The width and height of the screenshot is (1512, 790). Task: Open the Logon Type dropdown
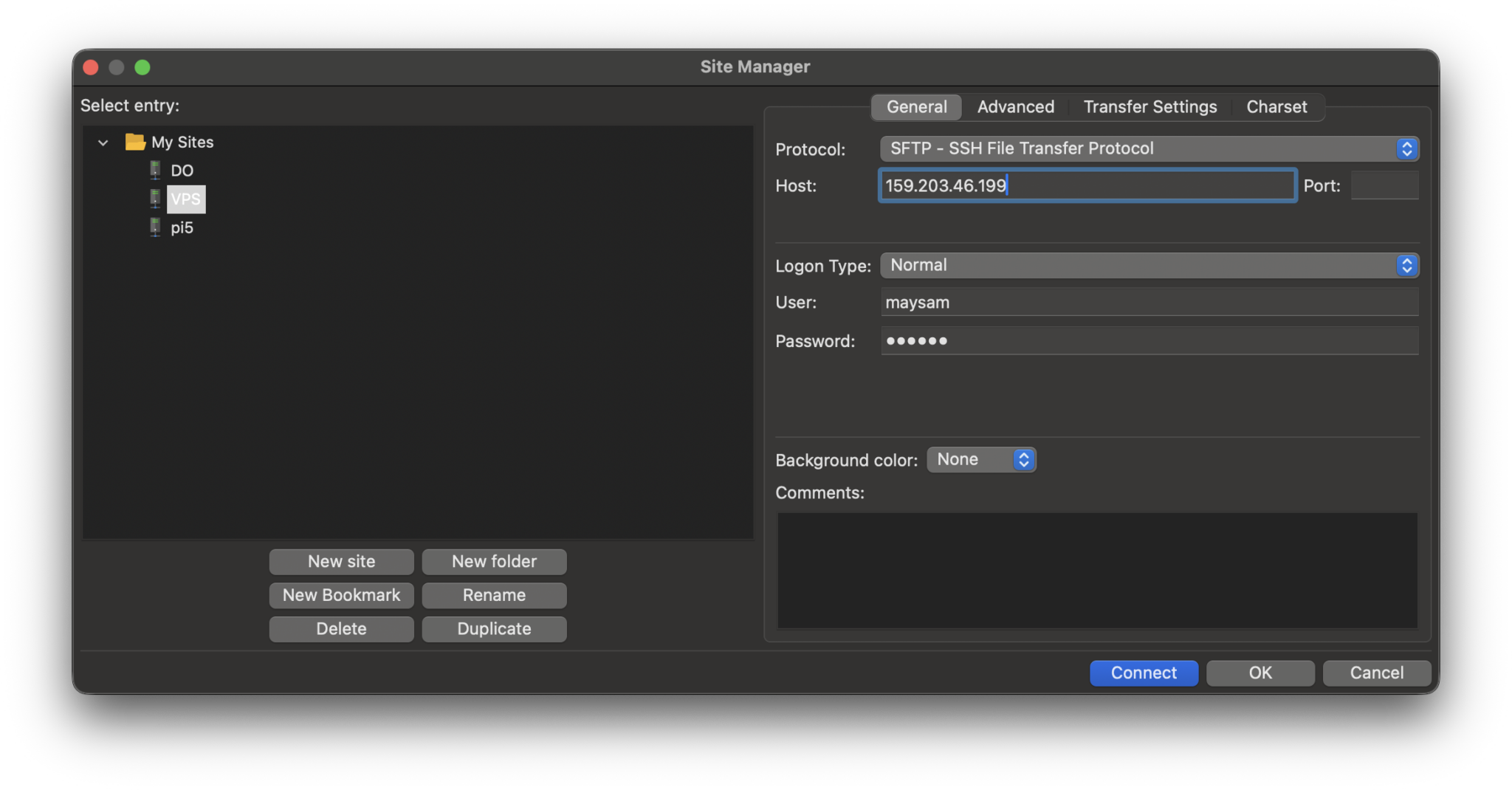(x=1149, y=265)
